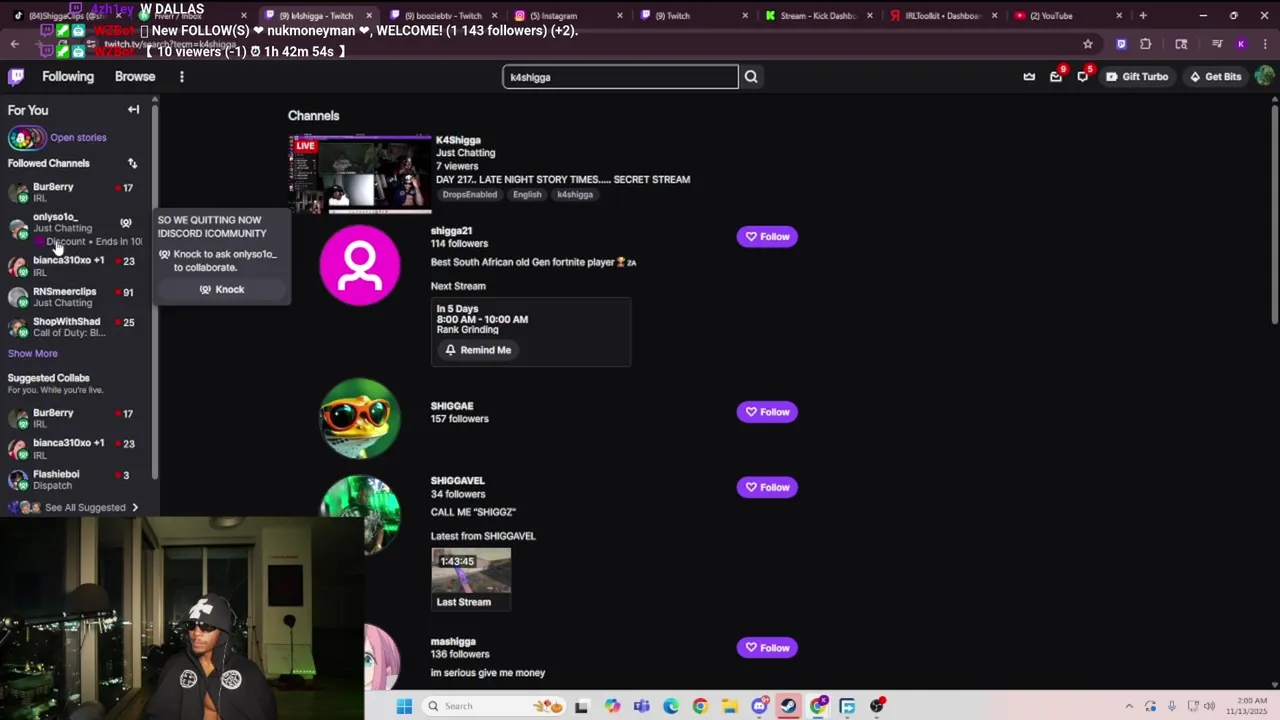Follow the SHIGGAE channel
Viewport: 1280px width, 720px height.
pos(767,412)
